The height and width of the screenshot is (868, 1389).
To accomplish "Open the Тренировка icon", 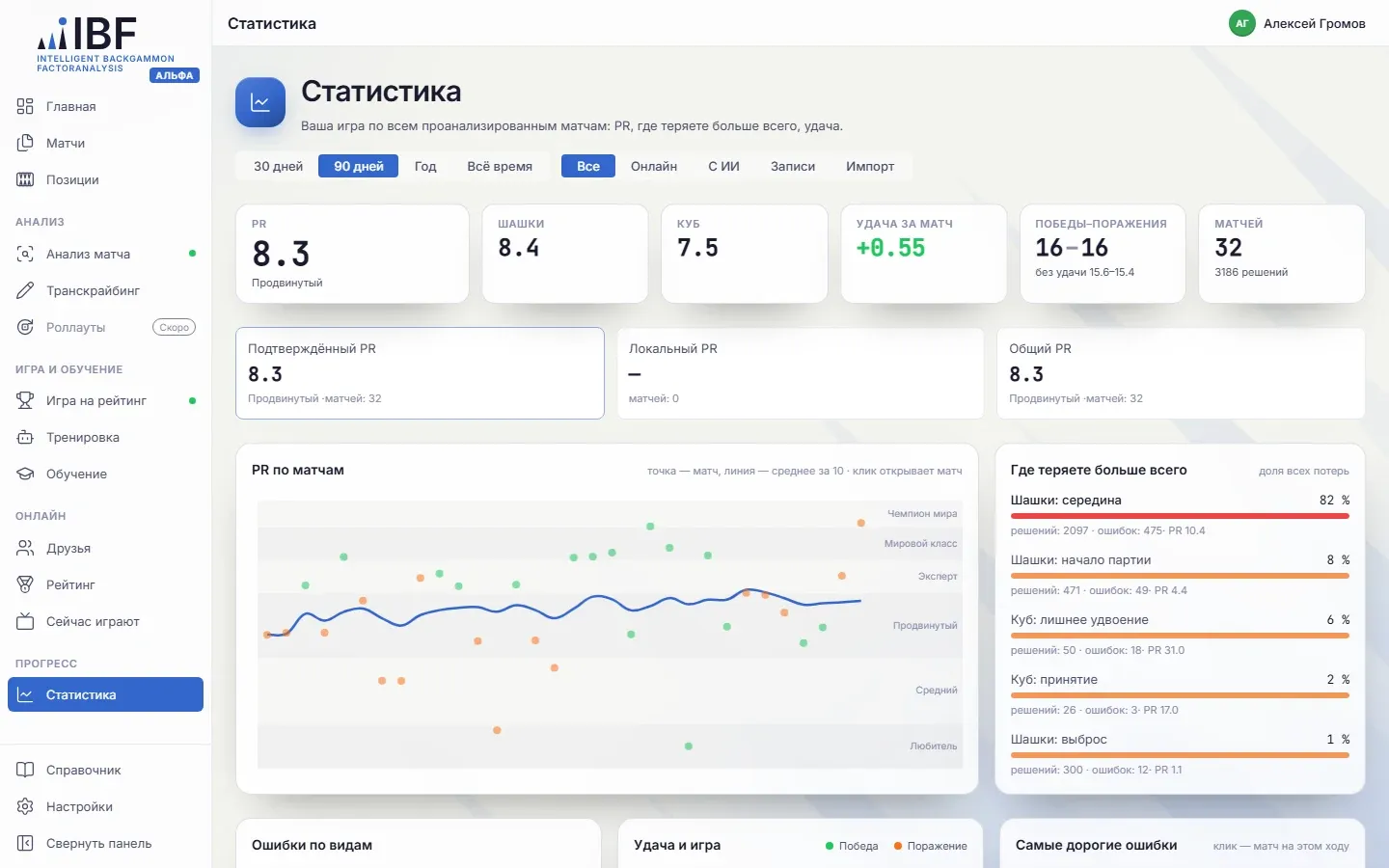I will pos(25,437).
